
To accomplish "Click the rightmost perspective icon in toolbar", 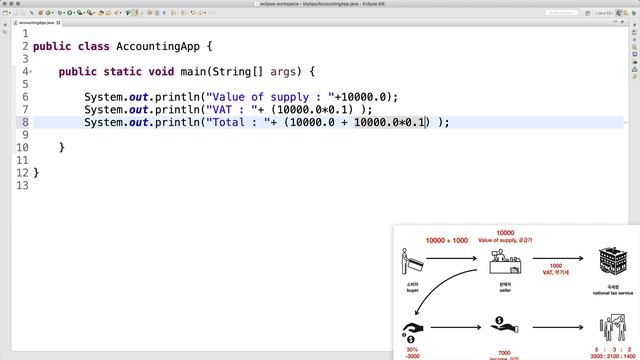I will pyautogui.click(x=634, y=13).
